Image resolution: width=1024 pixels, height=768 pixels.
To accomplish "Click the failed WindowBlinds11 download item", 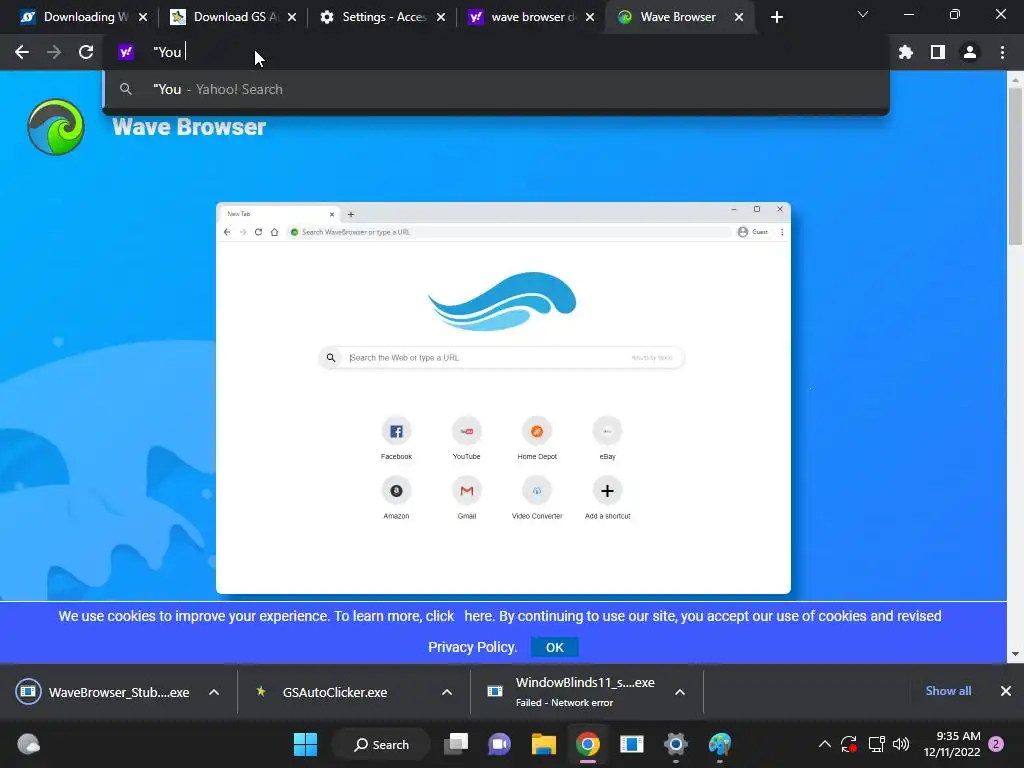I will [x=571, y=692].
